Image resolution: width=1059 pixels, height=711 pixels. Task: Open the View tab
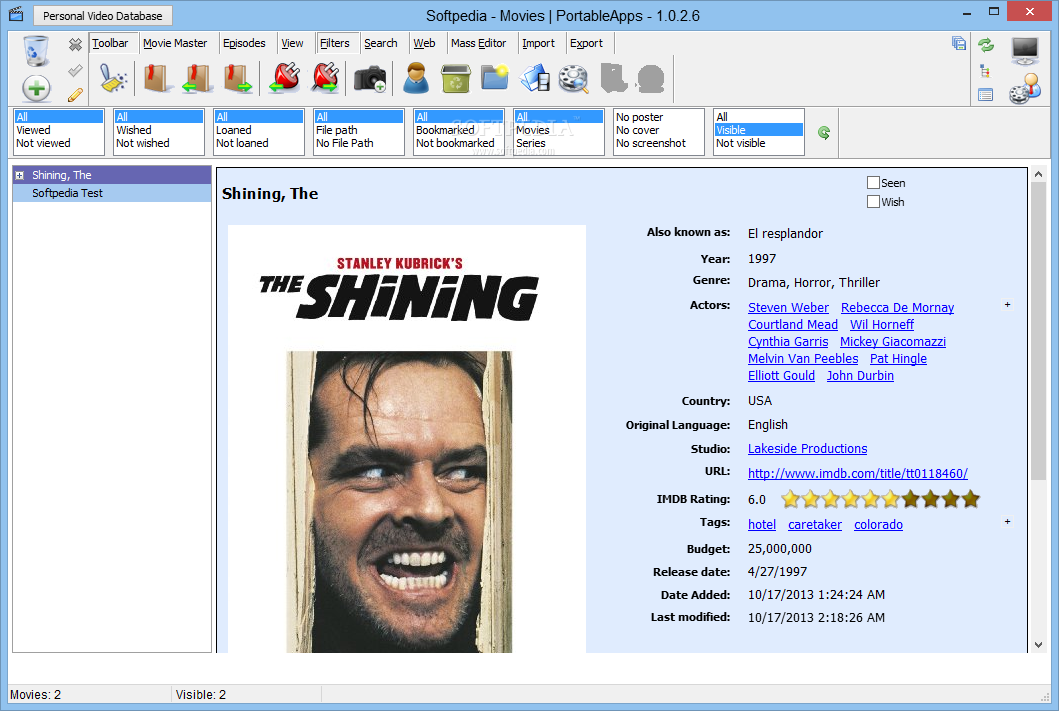tap(292, 43)
